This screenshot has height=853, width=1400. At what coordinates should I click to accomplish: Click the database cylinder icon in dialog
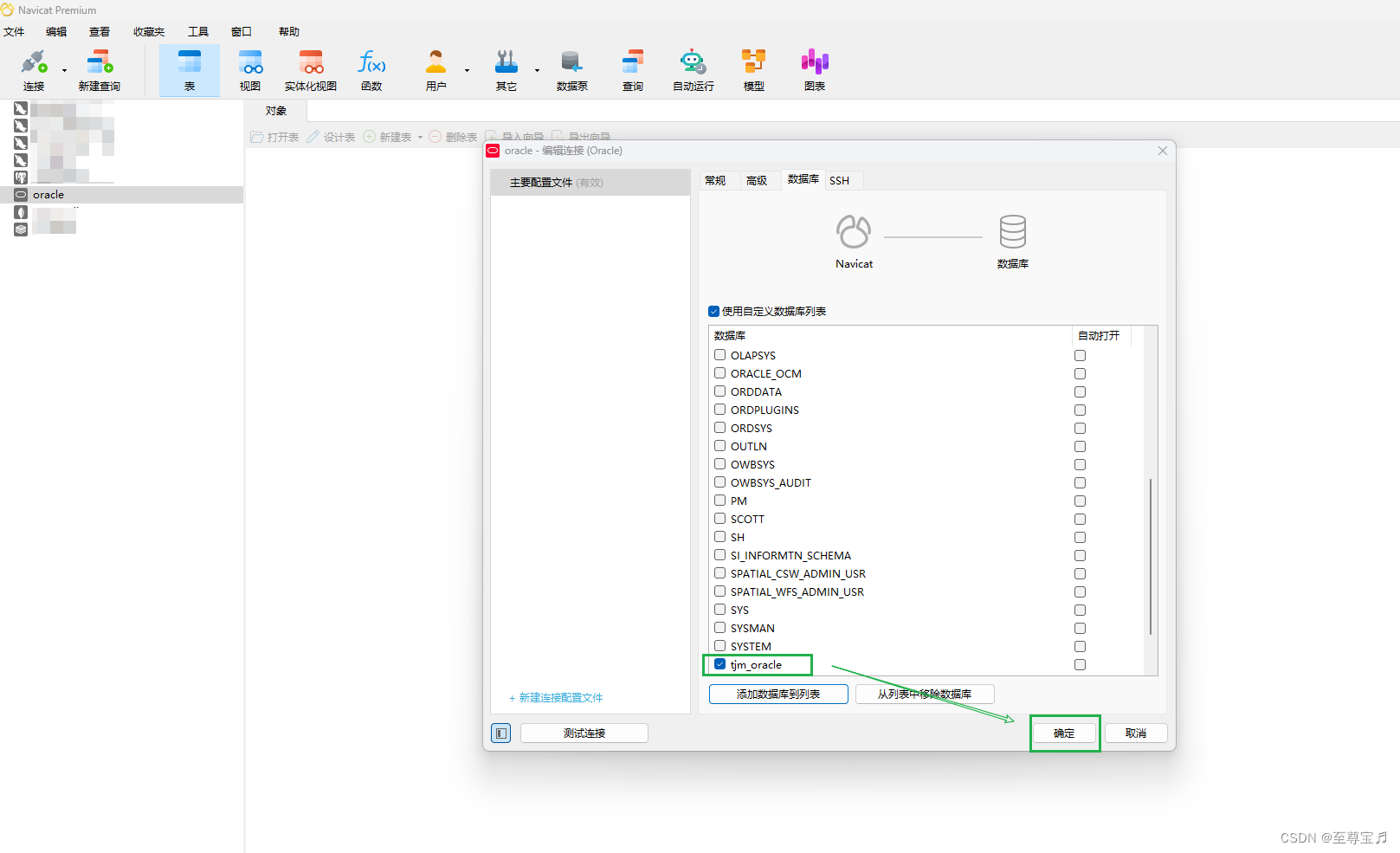[1012, 232]
